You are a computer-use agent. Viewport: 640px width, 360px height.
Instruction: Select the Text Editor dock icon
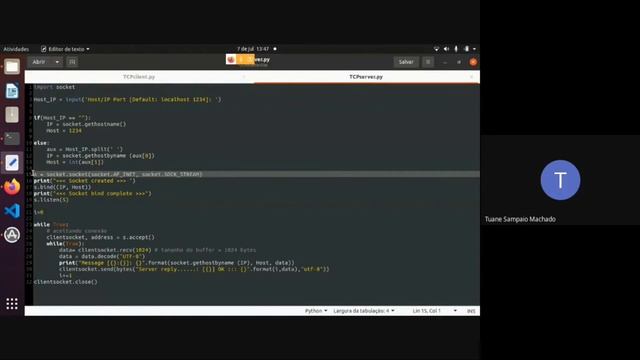[12, 162]
